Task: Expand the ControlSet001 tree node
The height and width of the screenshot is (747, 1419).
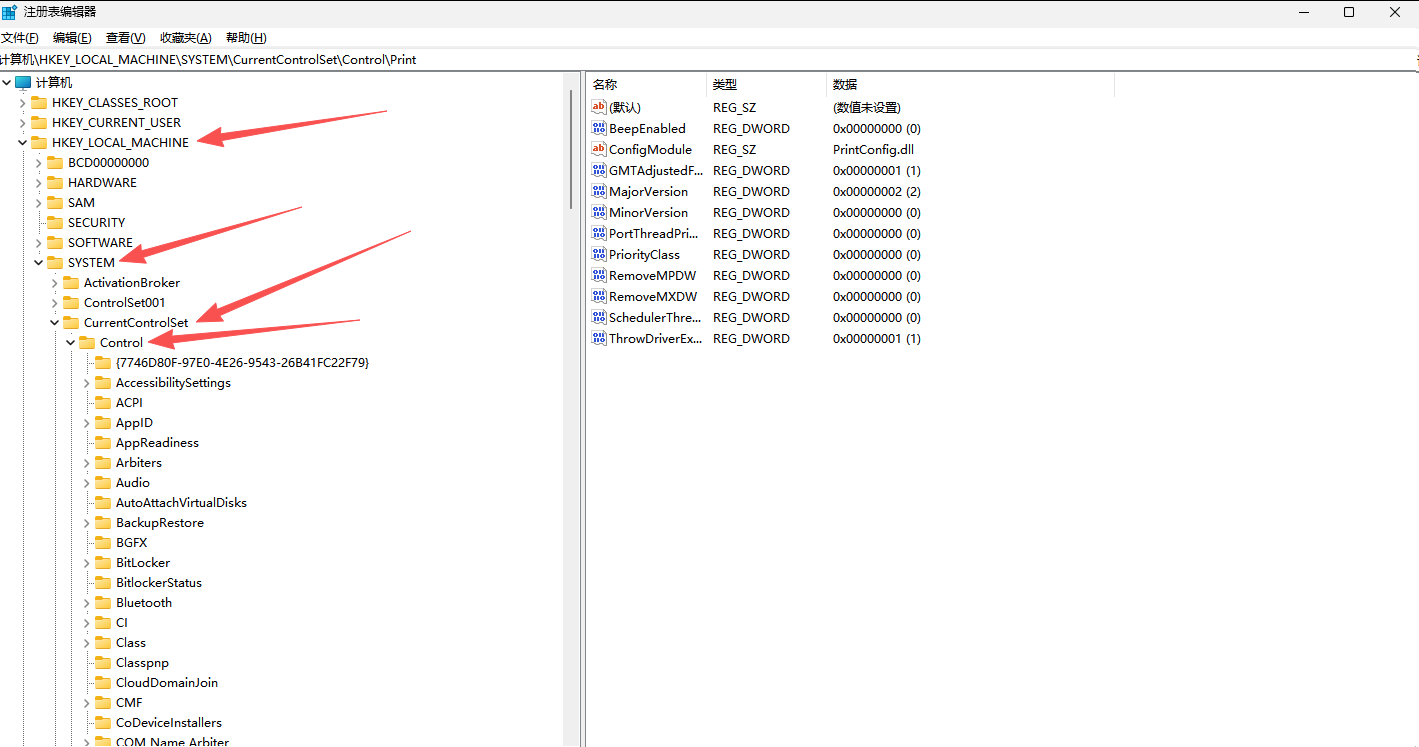Action: (53, 302)
